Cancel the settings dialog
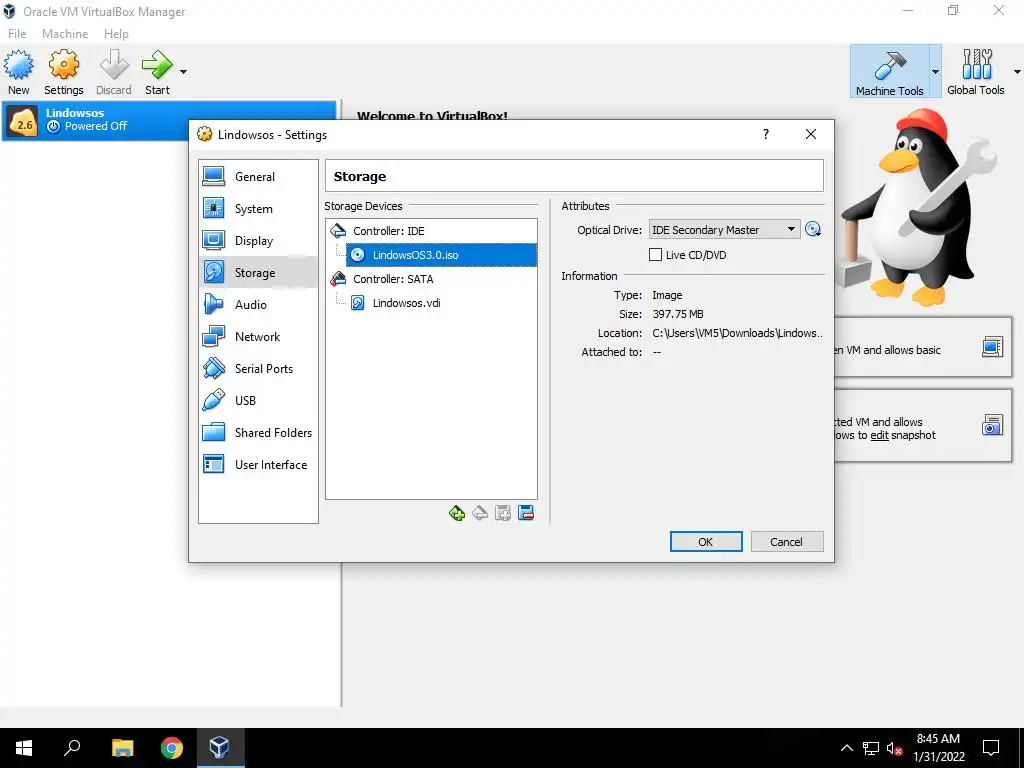This screenshot has height=768, width=1024. click(786, 541)
